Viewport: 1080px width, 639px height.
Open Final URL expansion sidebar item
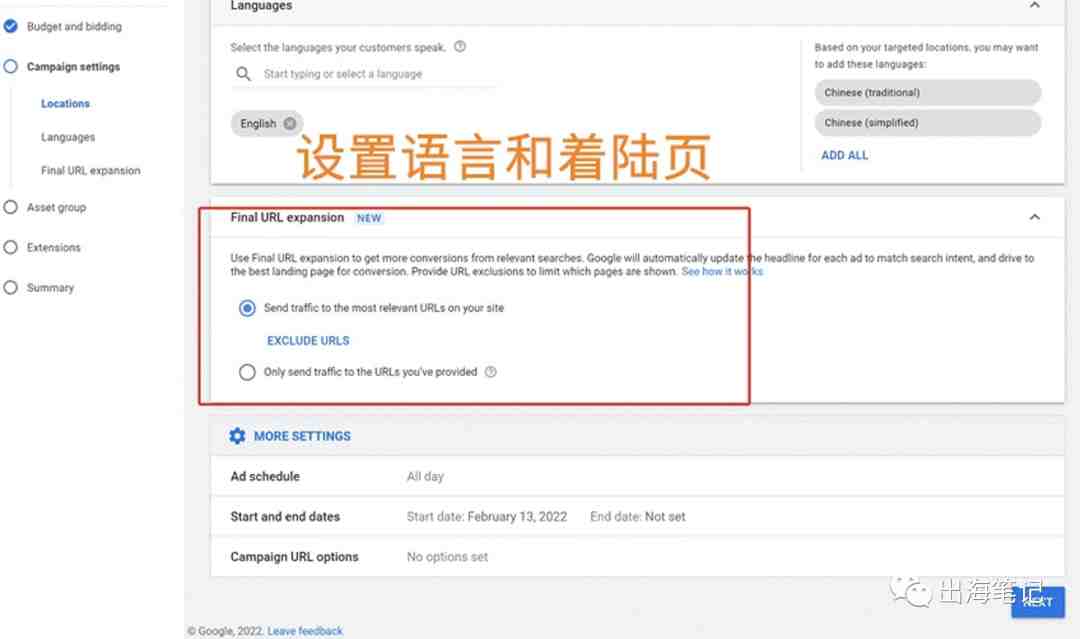coord(90,170)
